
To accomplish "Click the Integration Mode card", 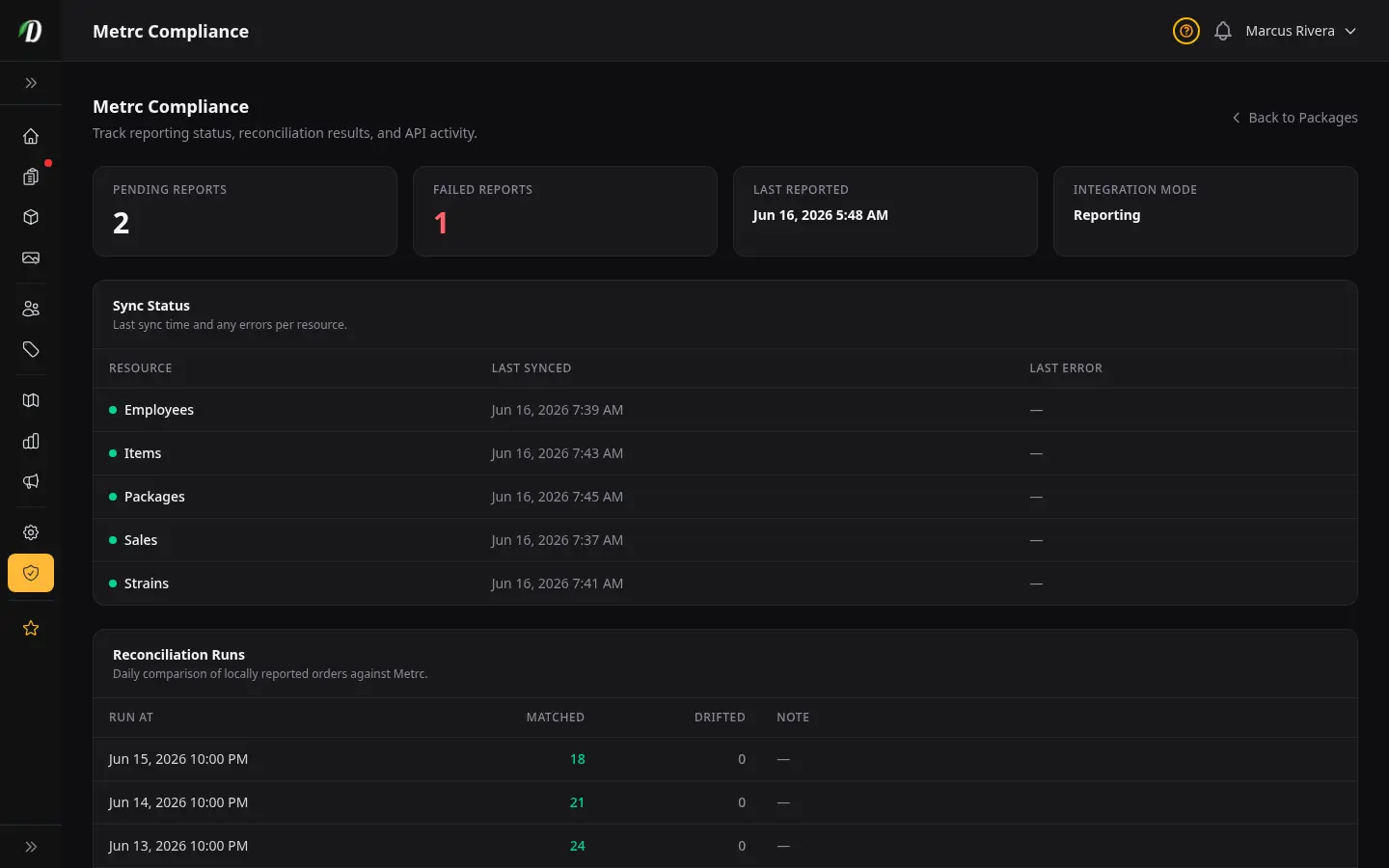I will pos(1206,211).
